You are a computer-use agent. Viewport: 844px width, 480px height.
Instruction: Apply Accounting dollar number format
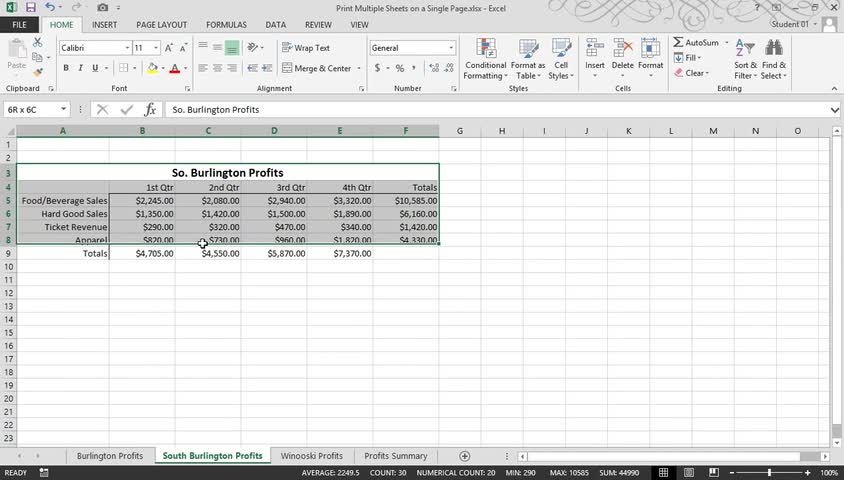377,68
